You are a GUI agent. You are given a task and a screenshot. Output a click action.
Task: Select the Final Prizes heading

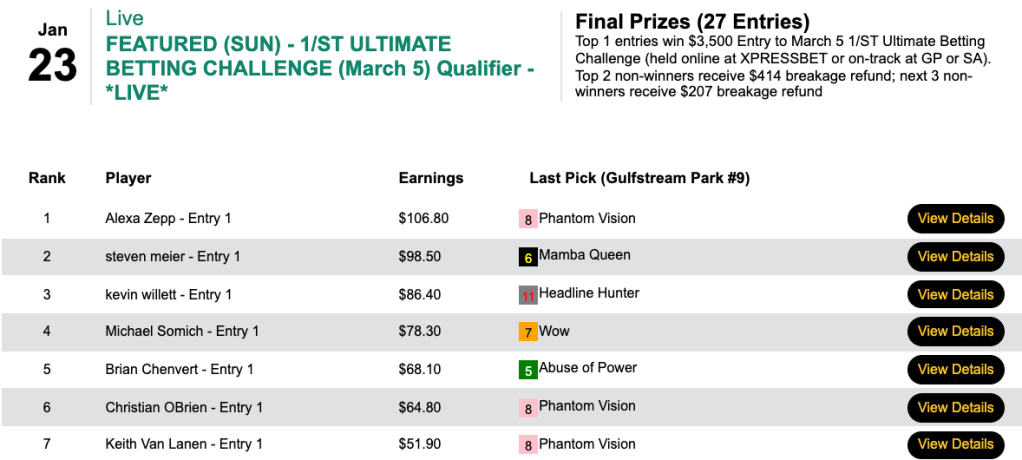point(692,21)
